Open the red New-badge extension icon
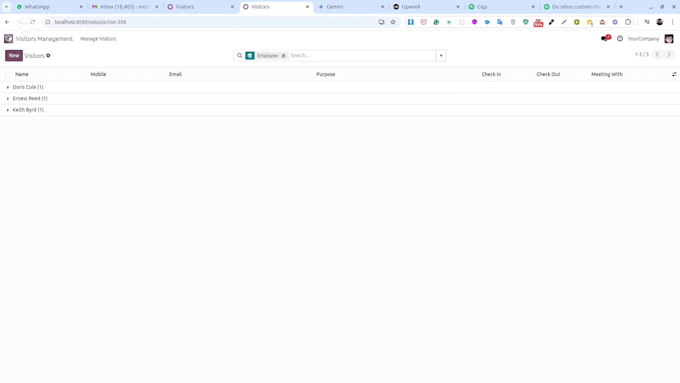Screen dimensions: 680x383 [538, 23]
